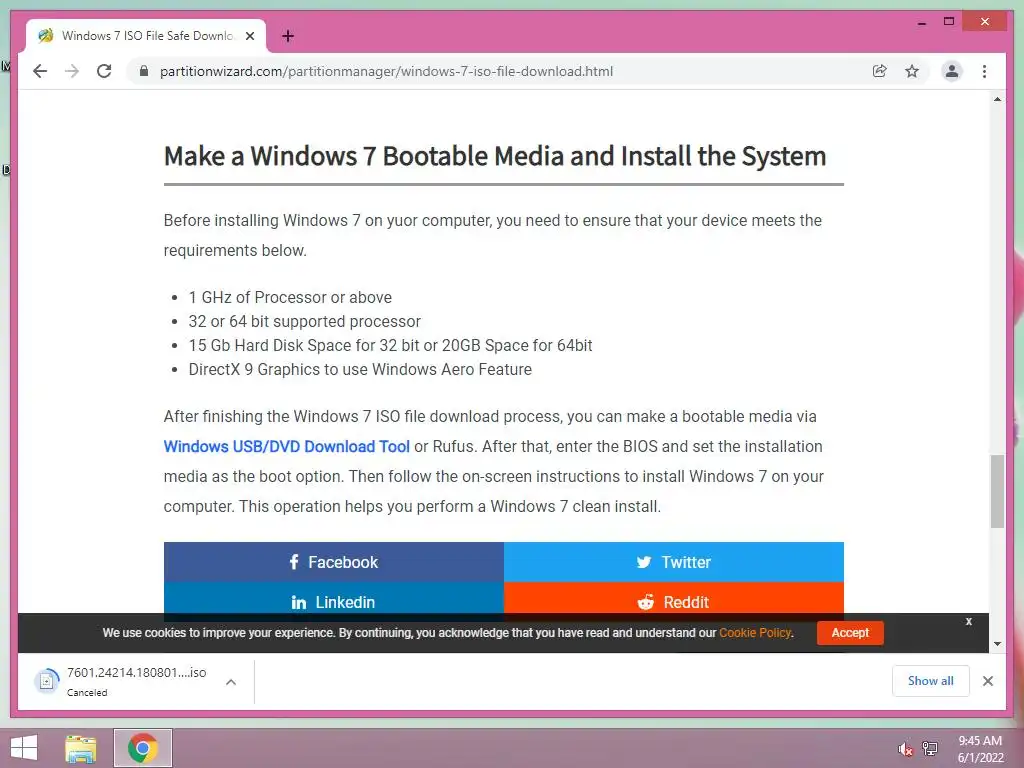Share this page via share icon
Viewport: 1024px width, 768px height.
(880, 71)
